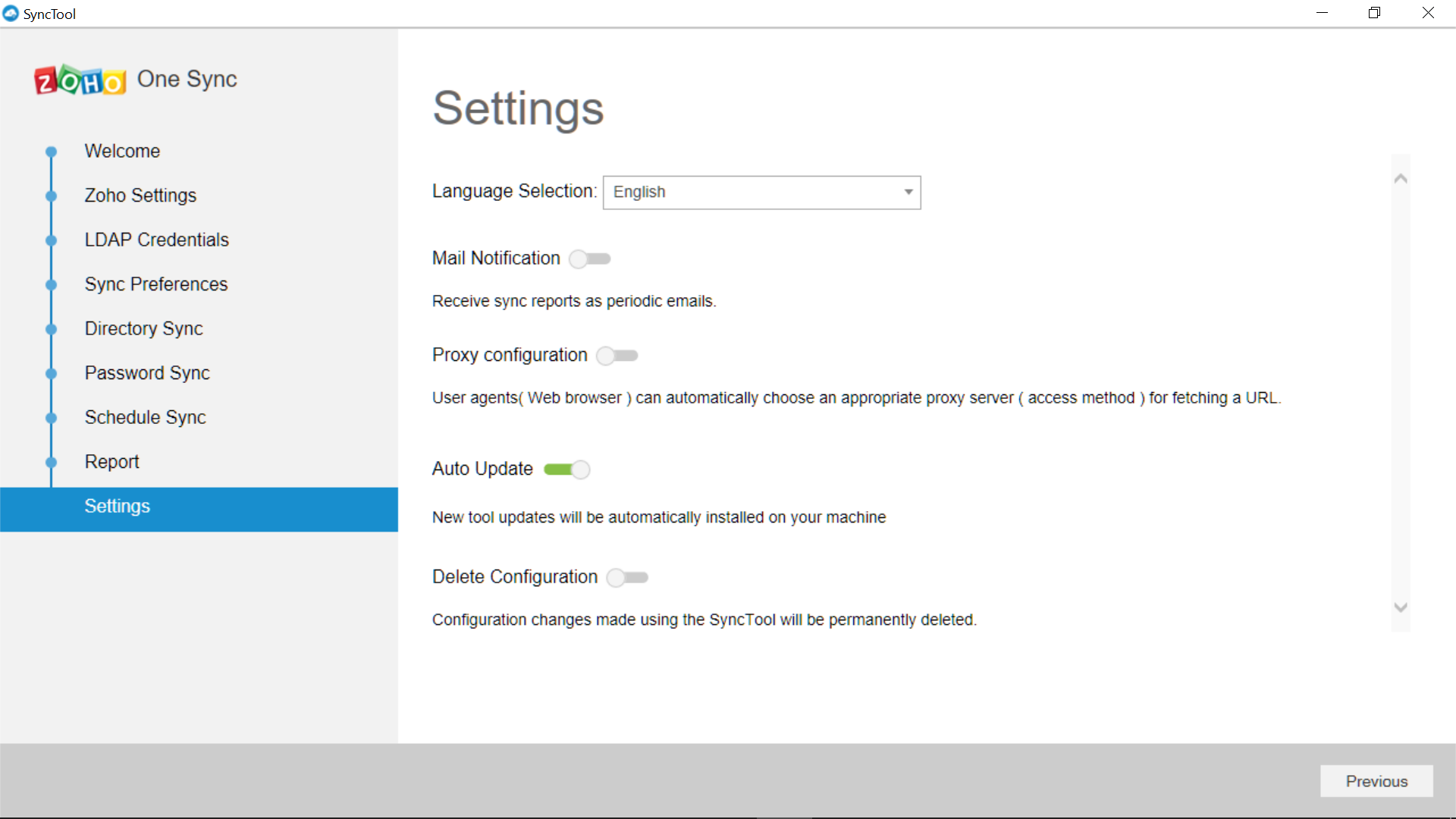Image resolution: width=1456 pixels, height=819 pixels.
Task: Disable the Auto Update toggle
Action: coord(567,469)
